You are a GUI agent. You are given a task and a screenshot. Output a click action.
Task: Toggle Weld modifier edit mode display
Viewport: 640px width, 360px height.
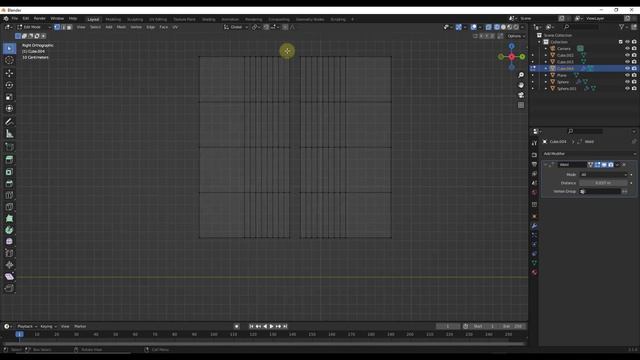tap(597, 165)
